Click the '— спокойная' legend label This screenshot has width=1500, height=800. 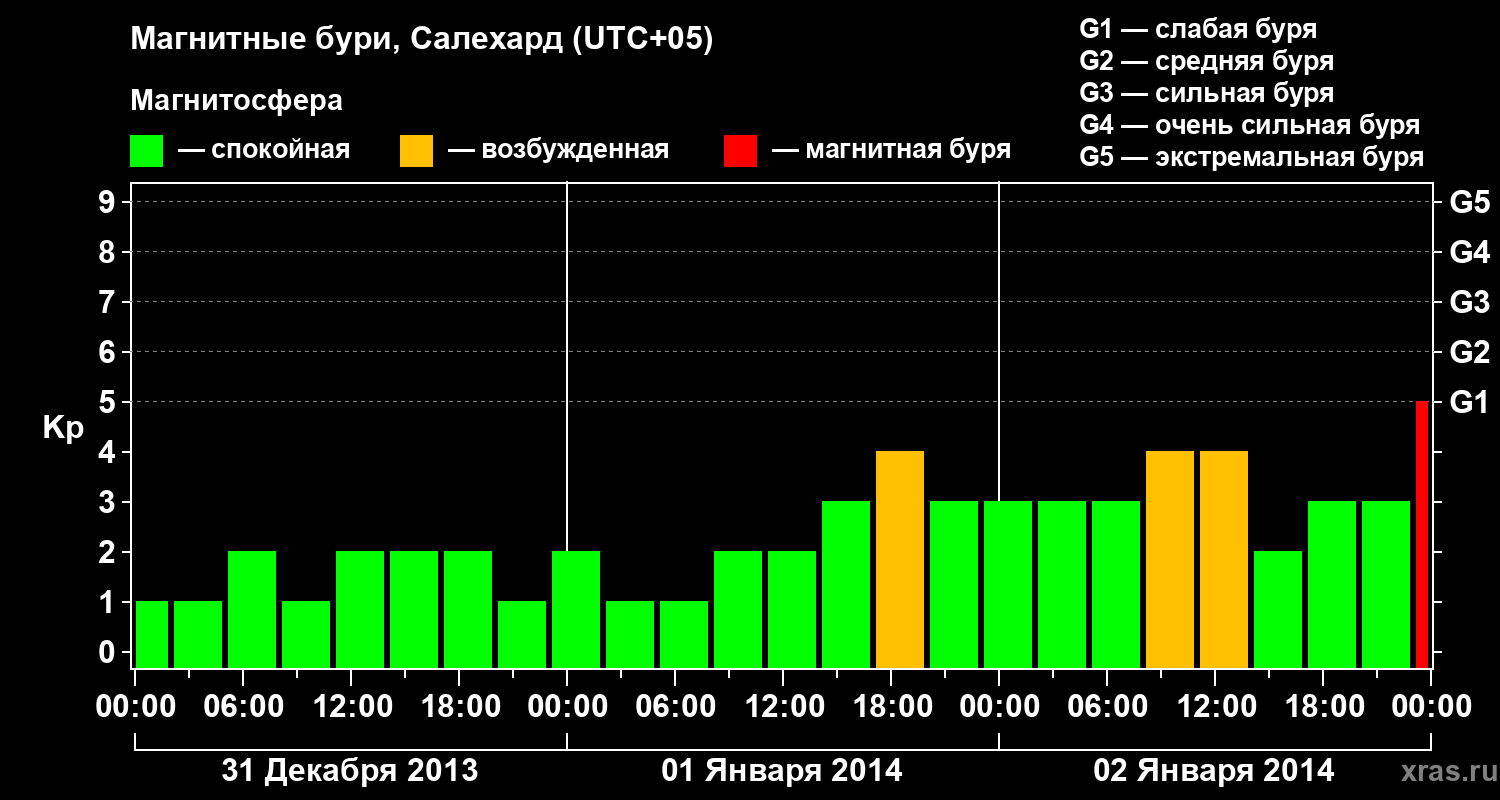coord(264,151)
